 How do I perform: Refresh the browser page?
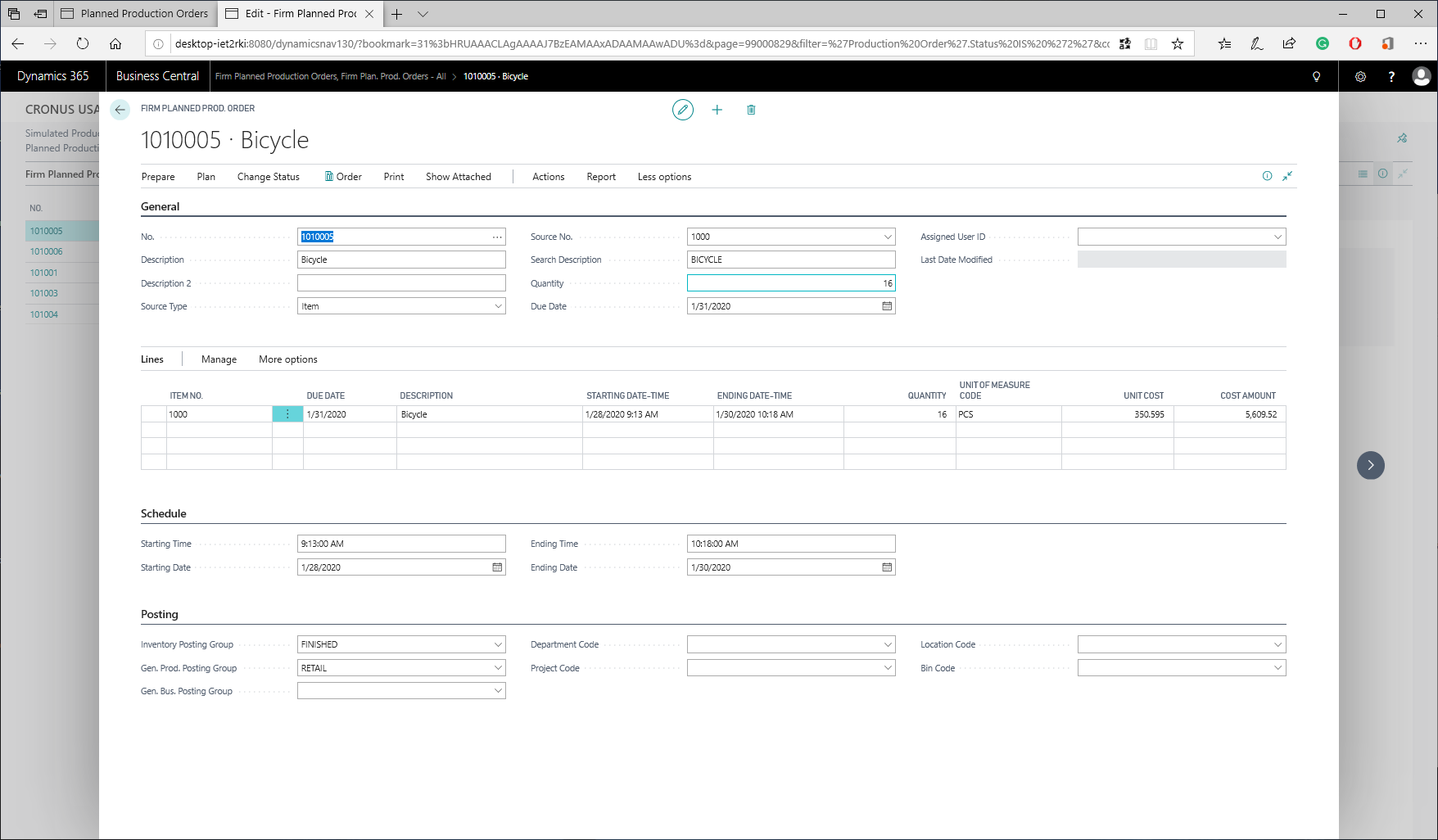click(83, 43)
